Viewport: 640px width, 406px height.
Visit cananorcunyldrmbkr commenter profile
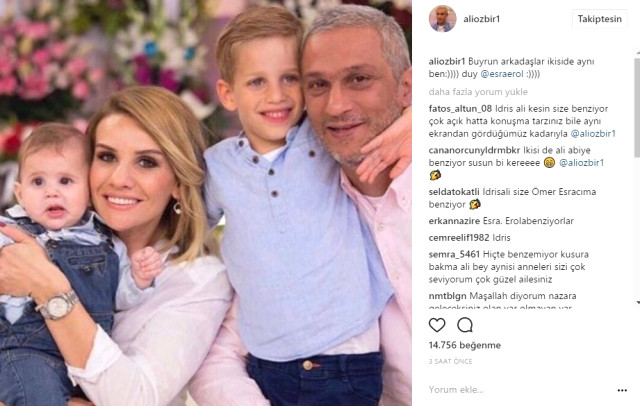(x=474, y=150)
